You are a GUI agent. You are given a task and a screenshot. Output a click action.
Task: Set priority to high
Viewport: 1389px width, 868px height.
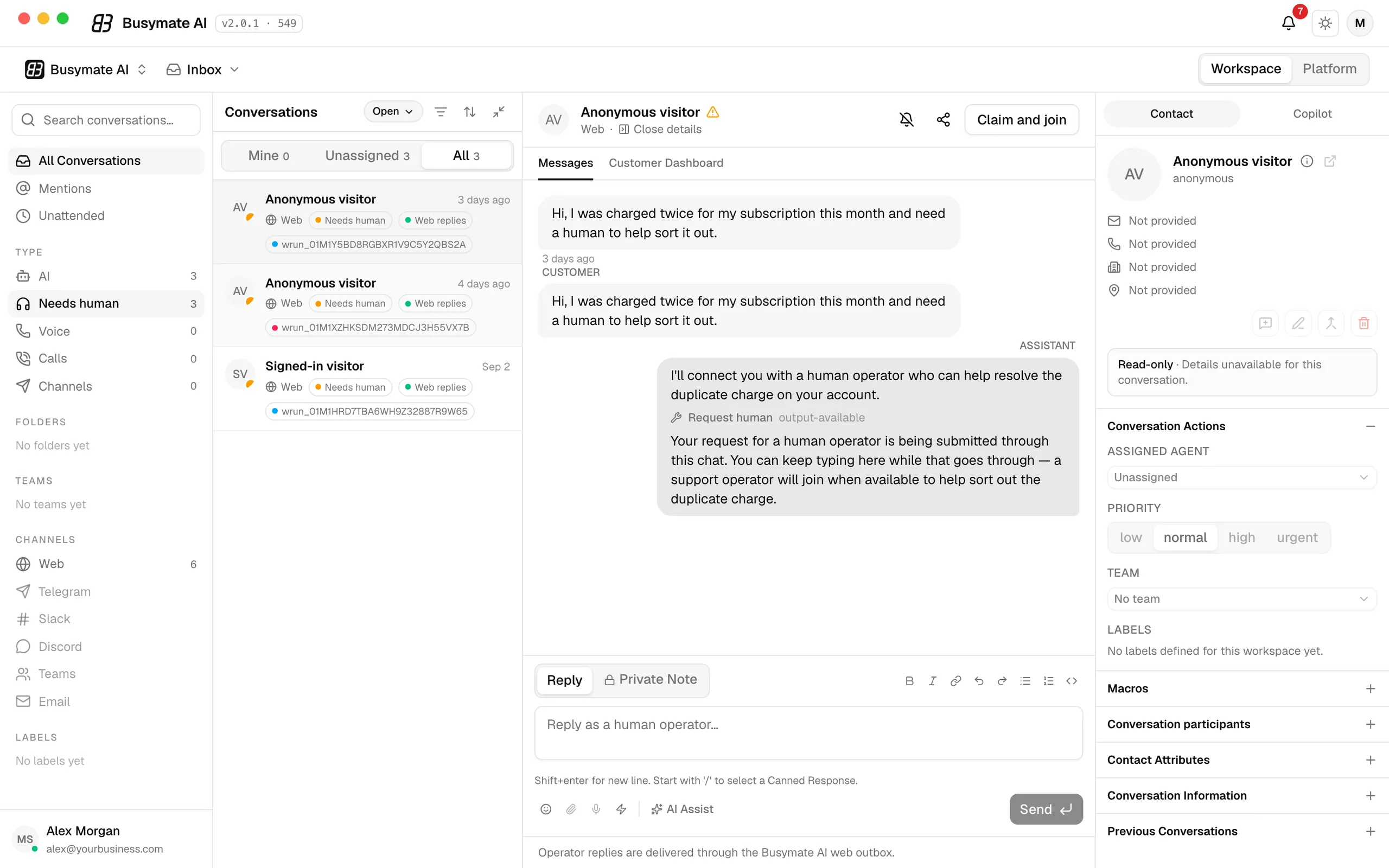(1241, 537)
